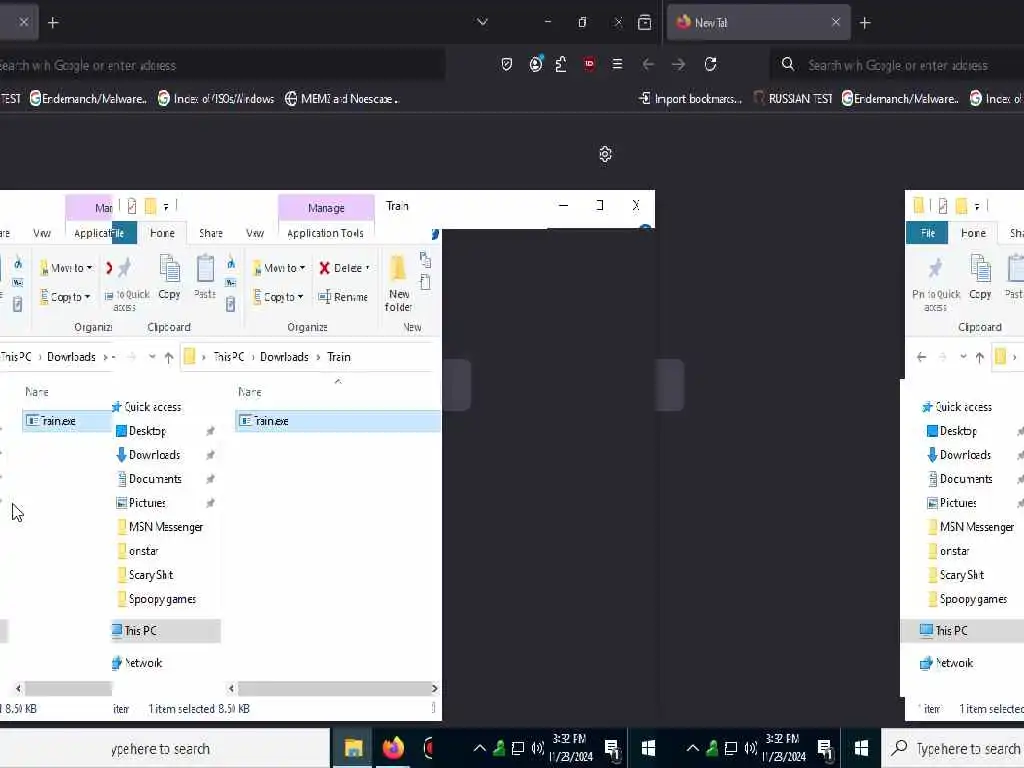Click Copy in right Explorer window ribbon
Viewport: 1024px width, 768px height.
(x=980, y=277)
